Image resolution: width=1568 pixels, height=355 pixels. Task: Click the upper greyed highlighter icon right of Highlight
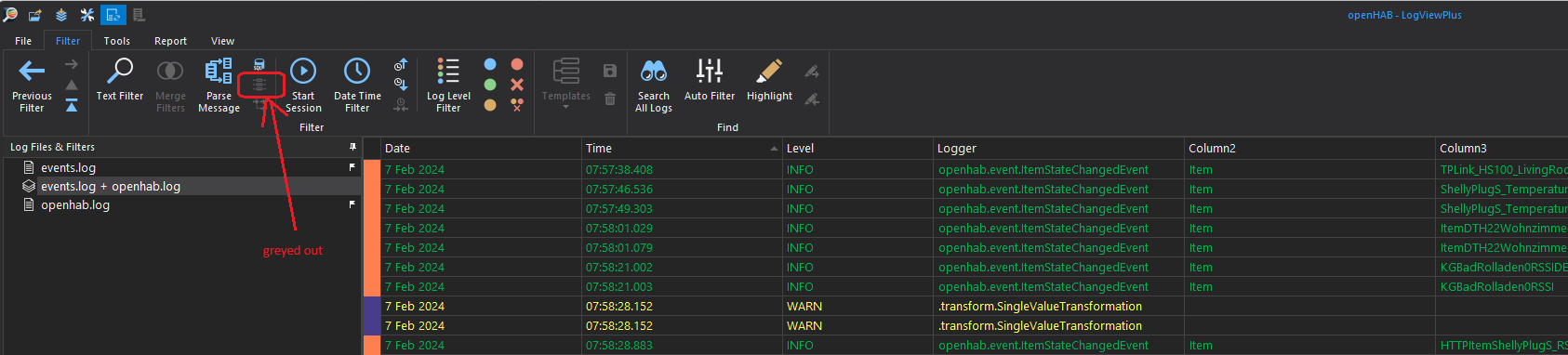(x=812, y=71)
